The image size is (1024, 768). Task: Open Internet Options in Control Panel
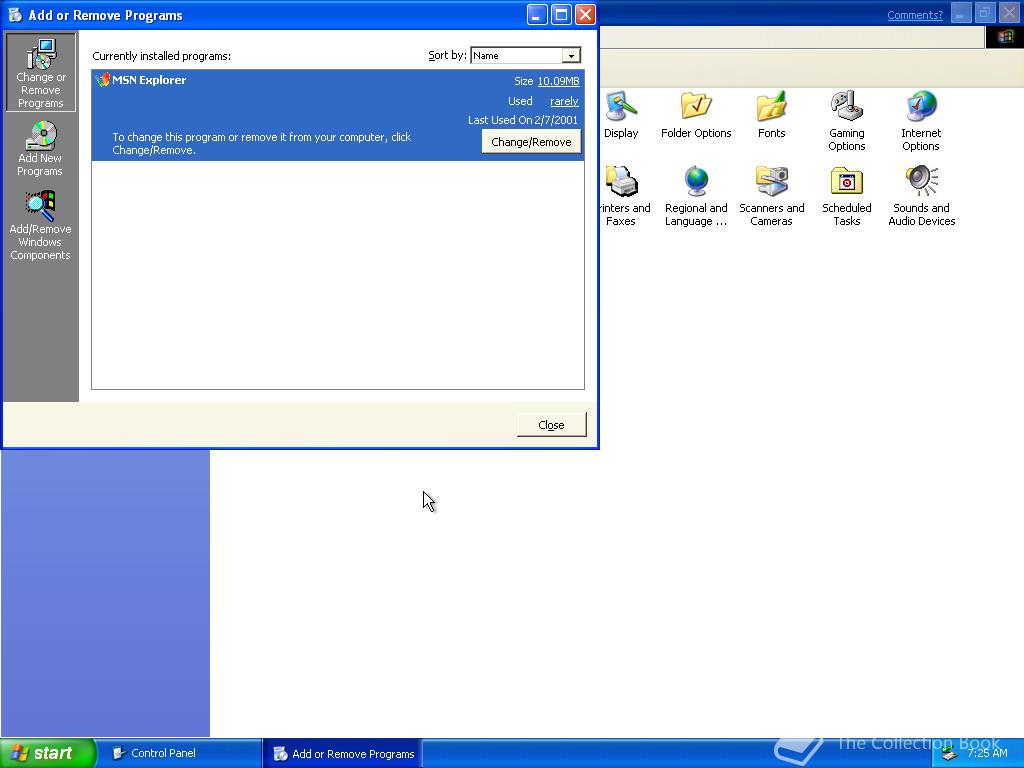[921, 121]
